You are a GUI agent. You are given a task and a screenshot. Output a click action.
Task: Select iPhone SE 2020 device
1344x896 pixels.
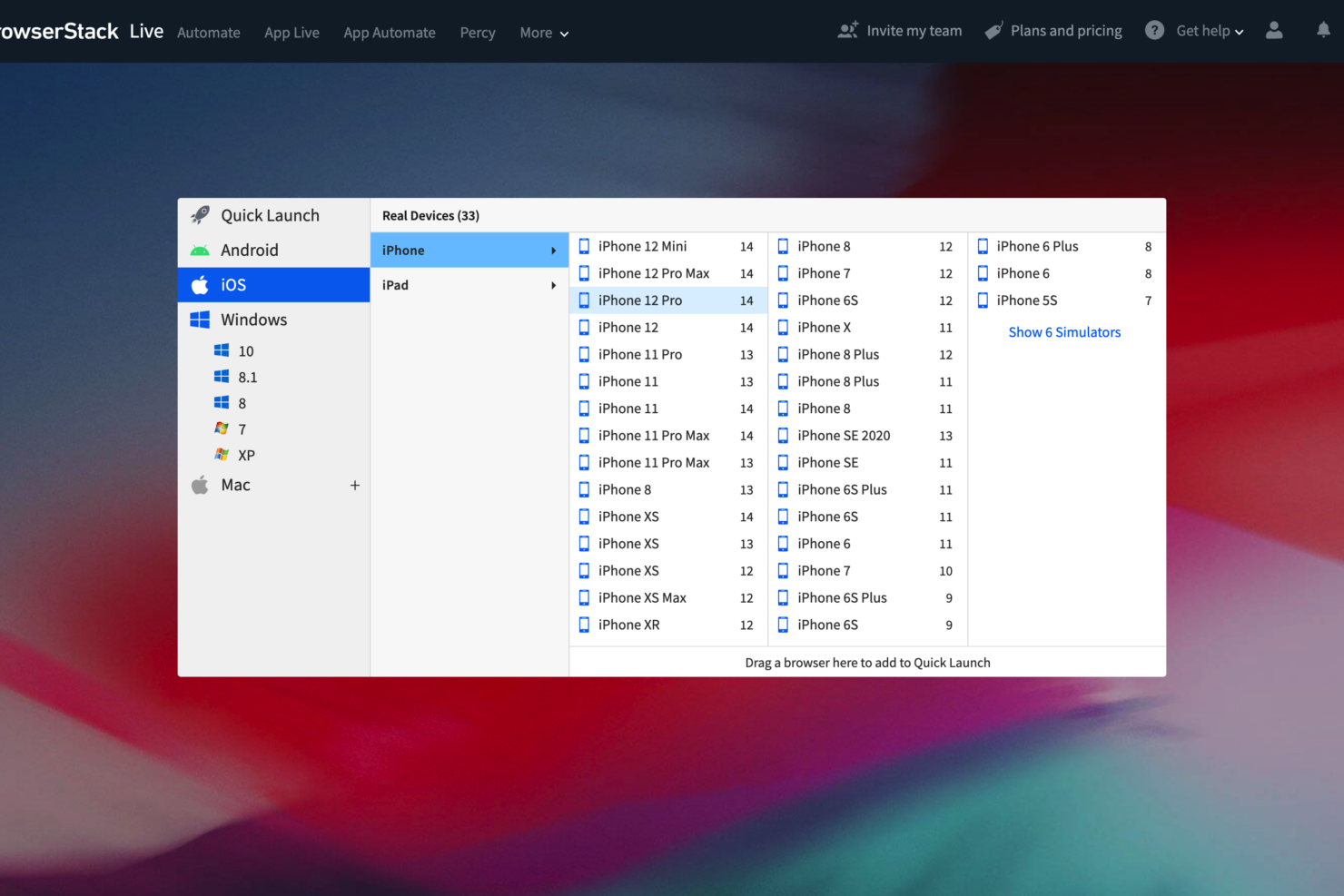point(844,436)
